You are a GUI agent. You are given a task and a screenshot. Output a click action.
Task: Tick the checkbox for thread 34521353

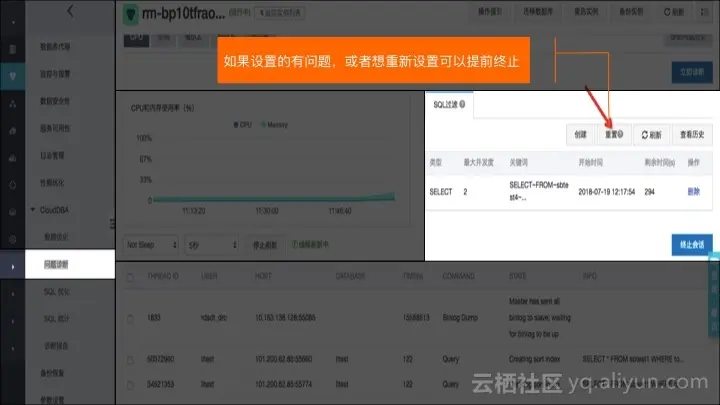130,385
